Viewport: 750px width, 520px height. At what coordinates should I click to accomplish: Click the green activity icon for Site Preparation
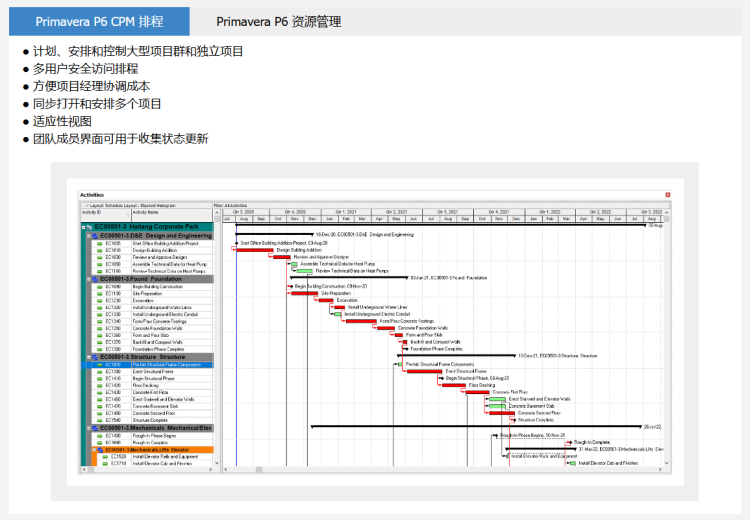pyautogui.click(x=99, y=294)
